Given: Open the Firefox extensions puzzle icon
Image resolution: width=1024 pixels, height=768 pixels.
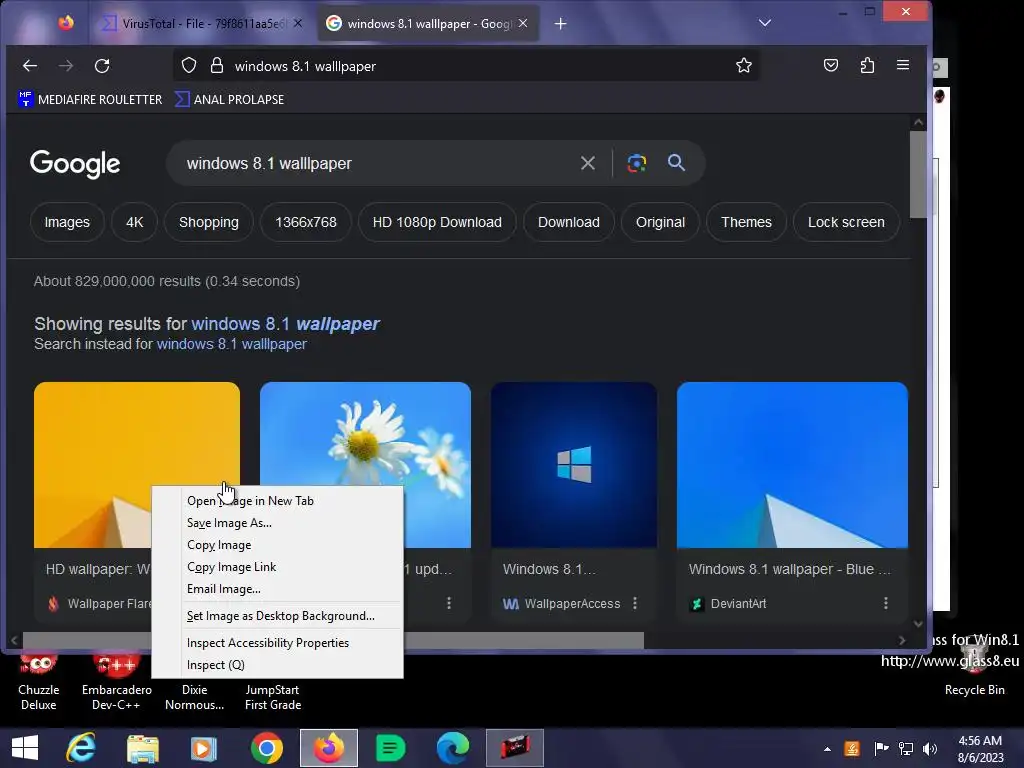Looking at the screenshot, I should [867, 65].
